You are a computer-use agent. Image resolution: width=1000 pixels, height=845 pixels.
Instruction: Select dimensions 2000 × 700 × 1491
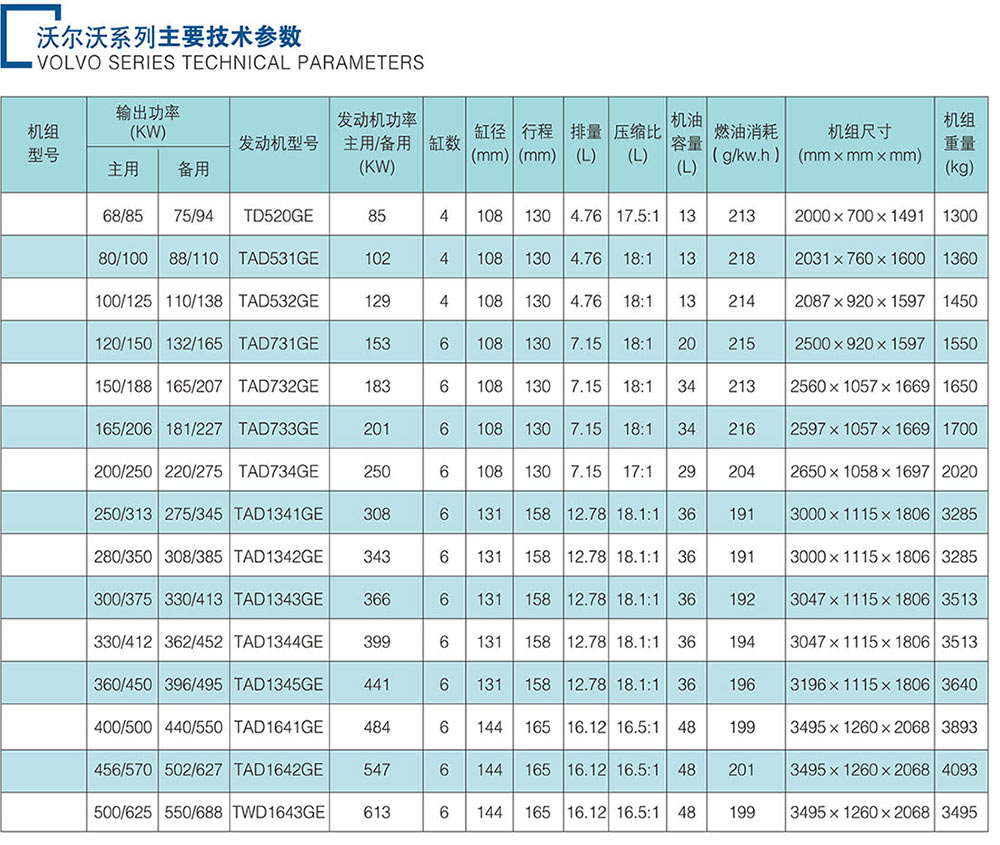[860, 216]
